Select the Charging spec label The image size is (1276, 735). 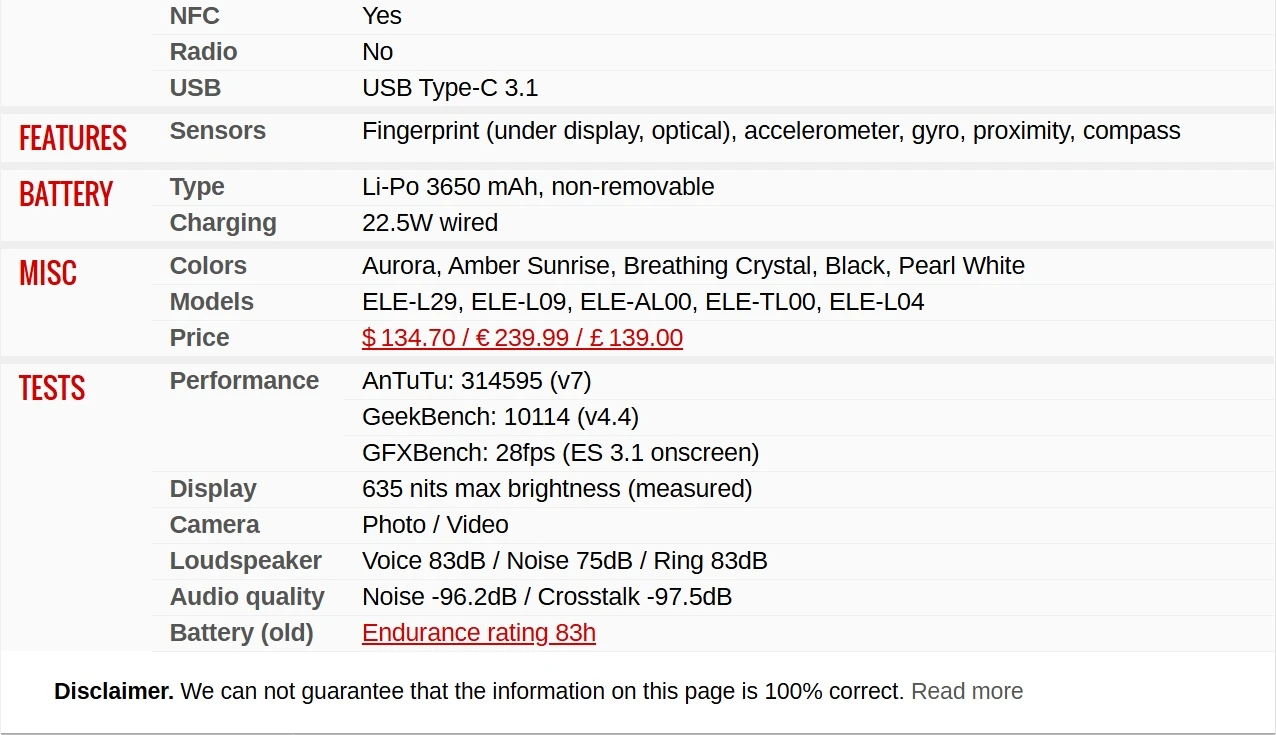[x=223, y=223]
